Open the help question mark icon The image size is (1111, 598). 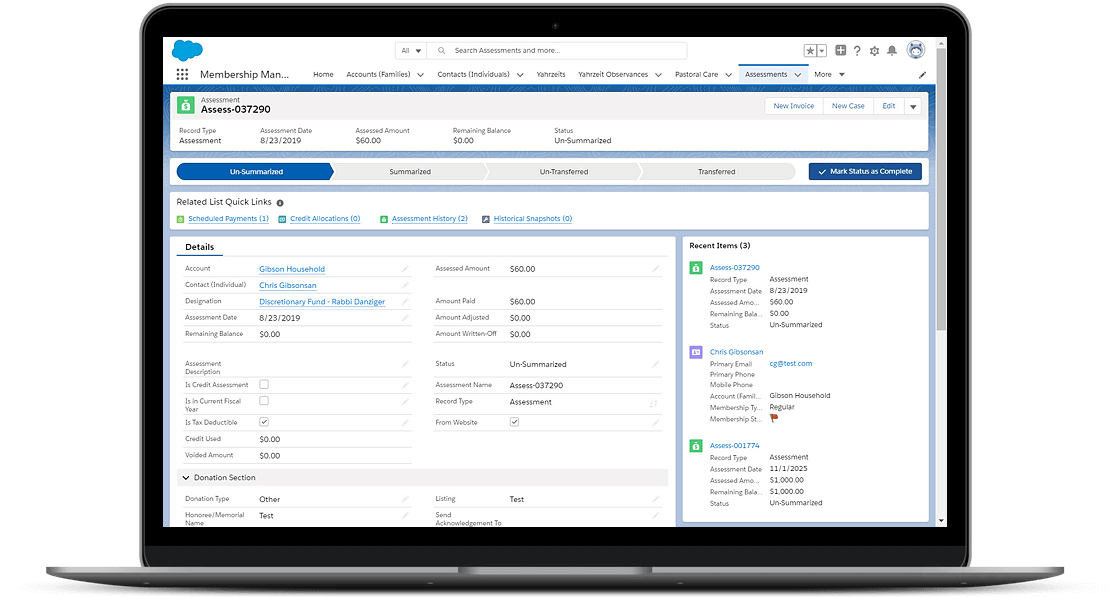(x=857, y=51)
